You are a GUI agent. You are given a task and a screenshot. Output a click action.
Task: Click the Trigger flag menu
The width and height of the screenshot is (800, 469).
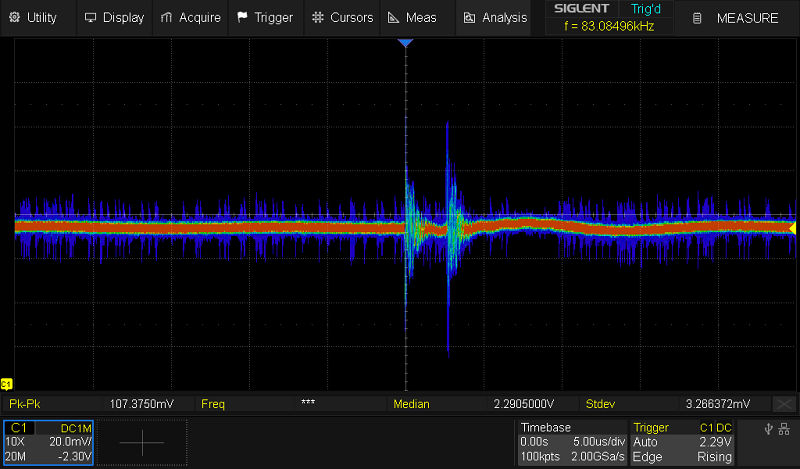(x=265, y=17)
